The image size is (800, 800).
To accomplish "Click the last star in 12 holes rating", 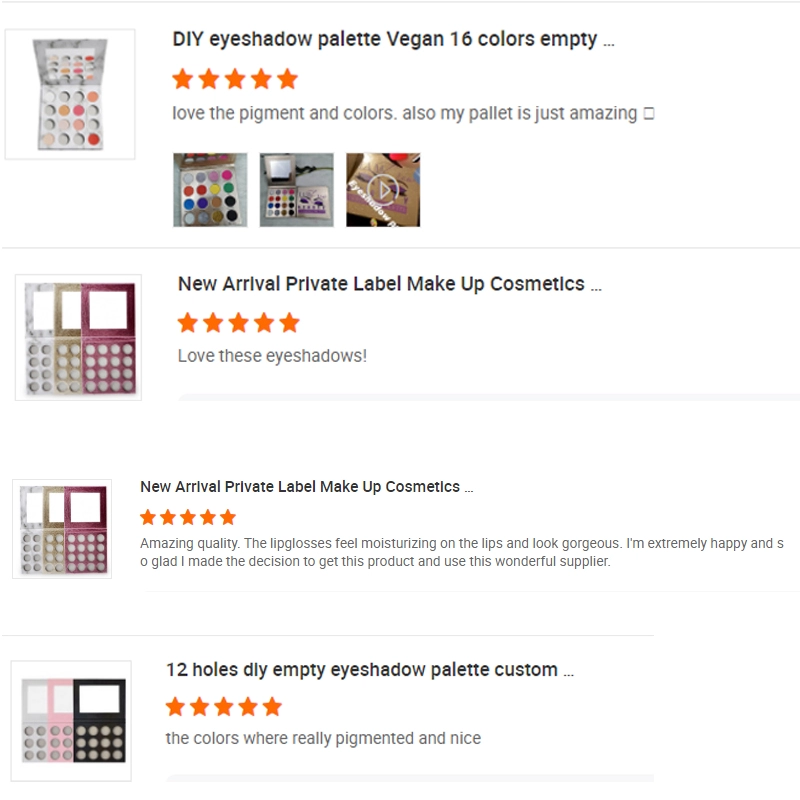I will pyautogui.click(x=272, y=707).
